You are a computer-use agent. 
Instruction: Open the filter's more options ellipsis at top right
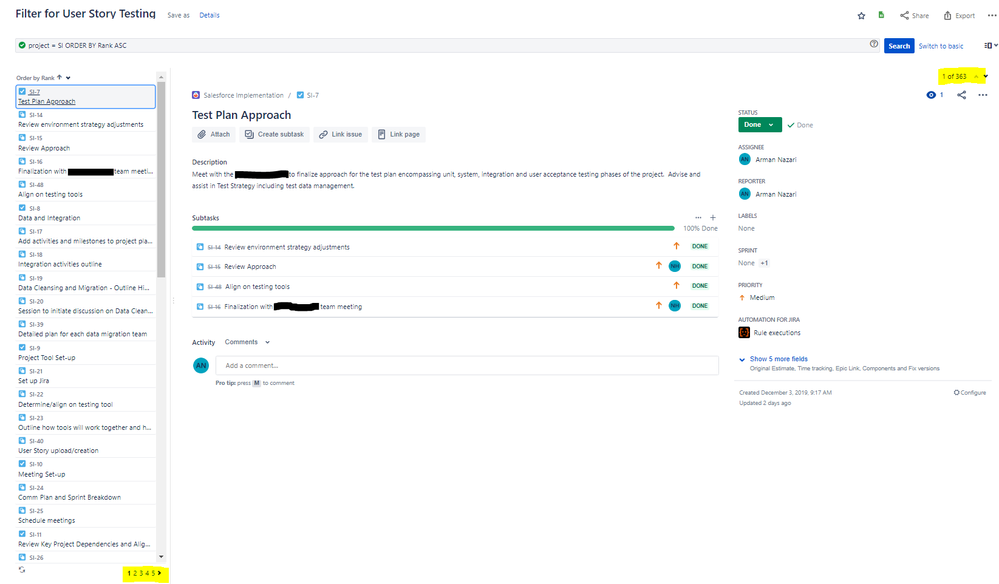[991, 15]
